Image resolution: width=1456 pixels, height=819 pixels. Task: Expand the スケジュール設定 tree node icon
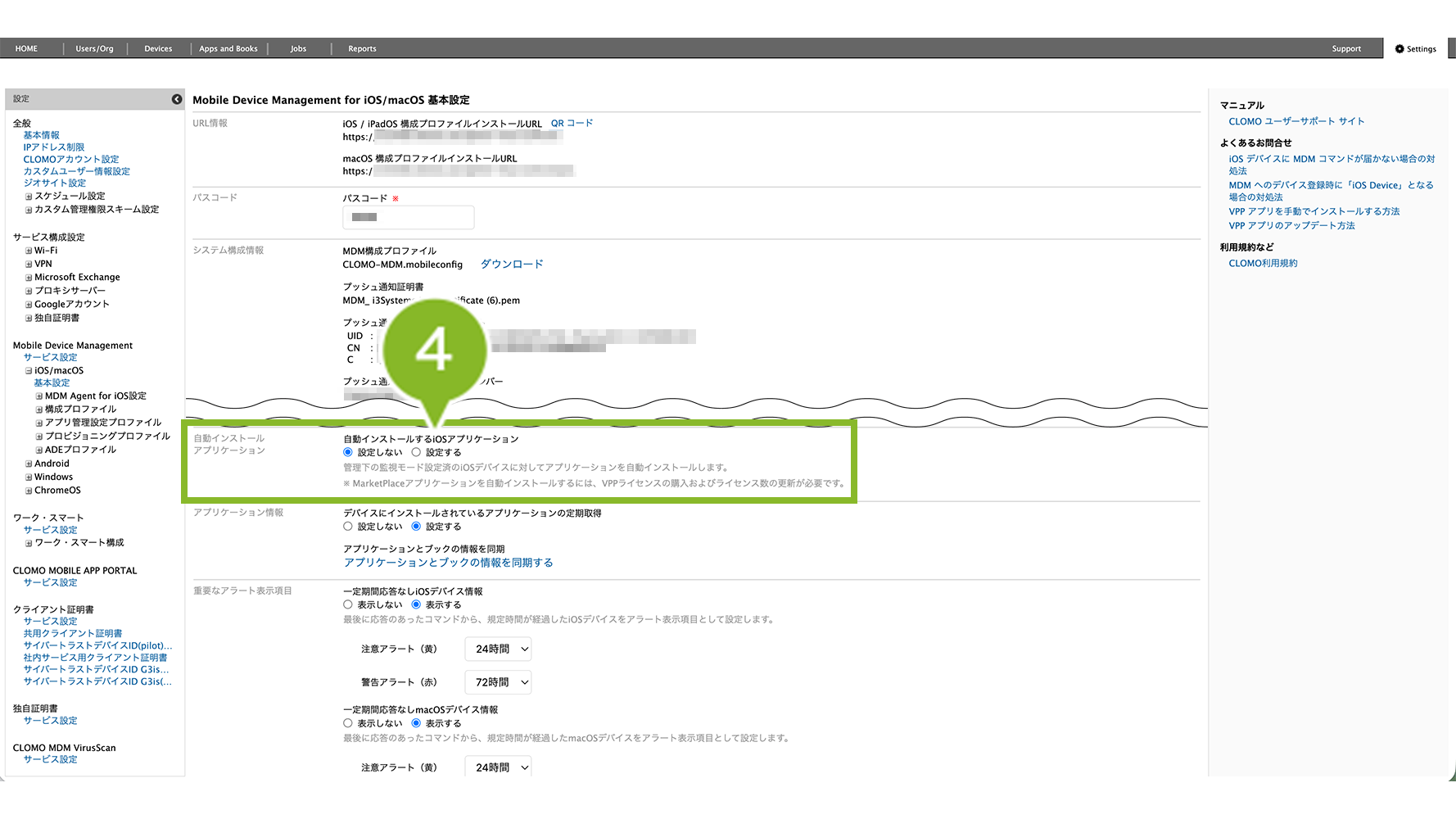click(x=29, y=197)
